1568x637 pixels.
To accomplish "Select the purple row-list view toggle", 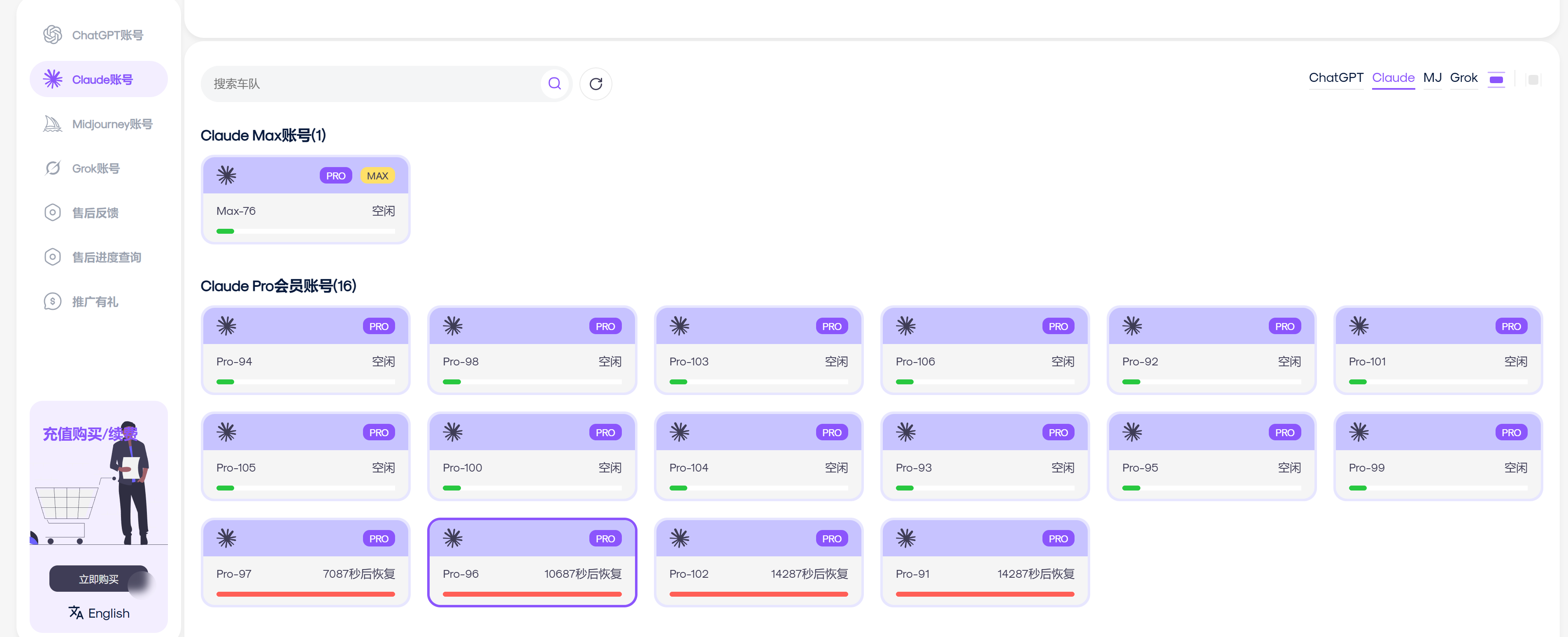I will pos(1496,80).
